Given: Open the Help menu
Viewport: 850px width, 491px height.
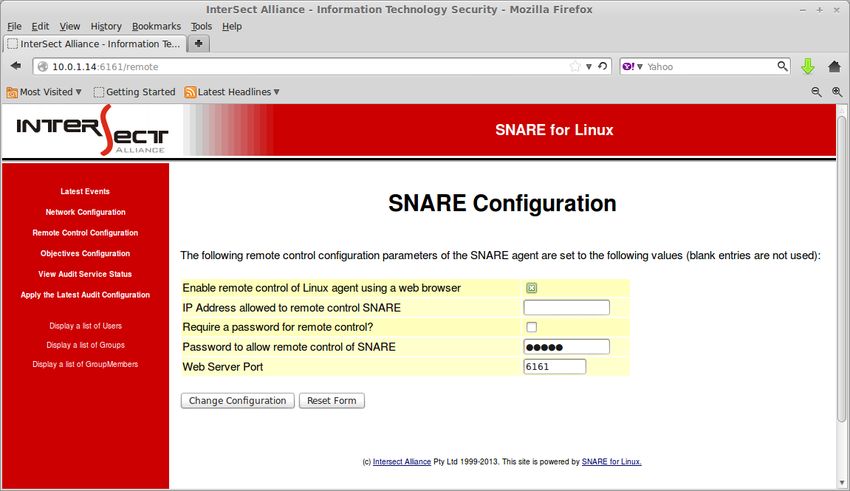Looking at the screenshot, I should click(x=232, y=26).
